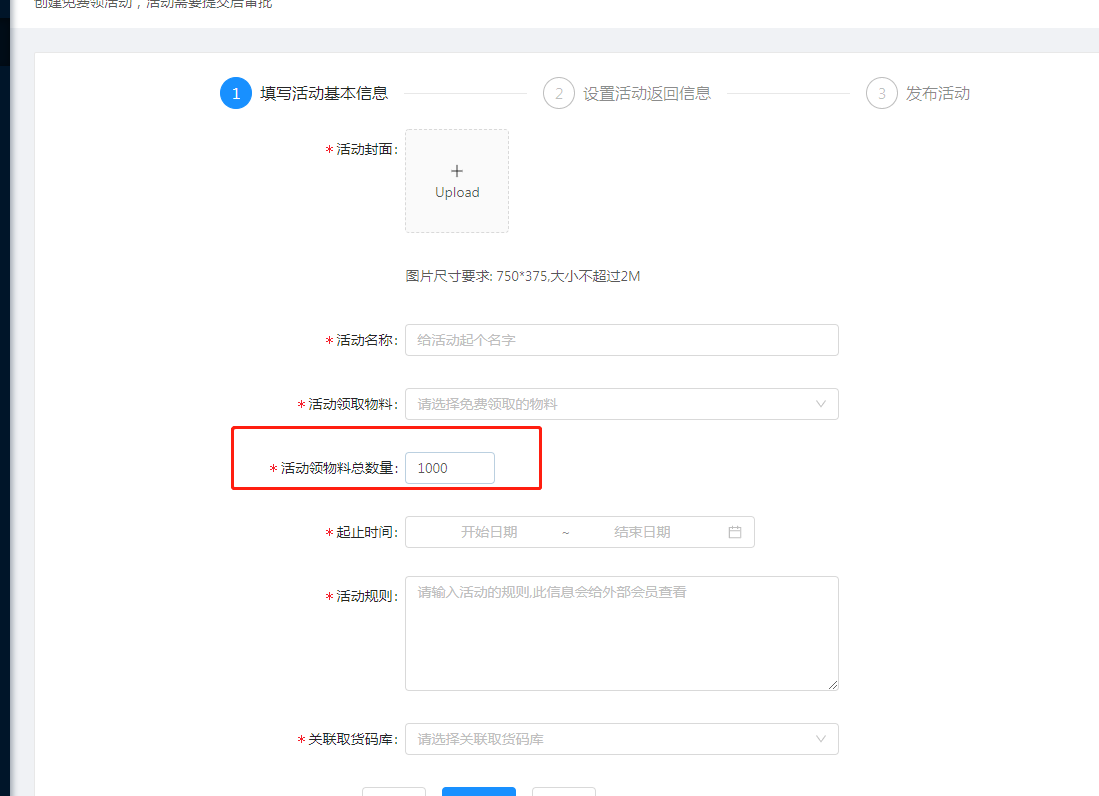Click the 活动封面 label
The width and height of the screenshot is (1099, 796).
point(362,149)
